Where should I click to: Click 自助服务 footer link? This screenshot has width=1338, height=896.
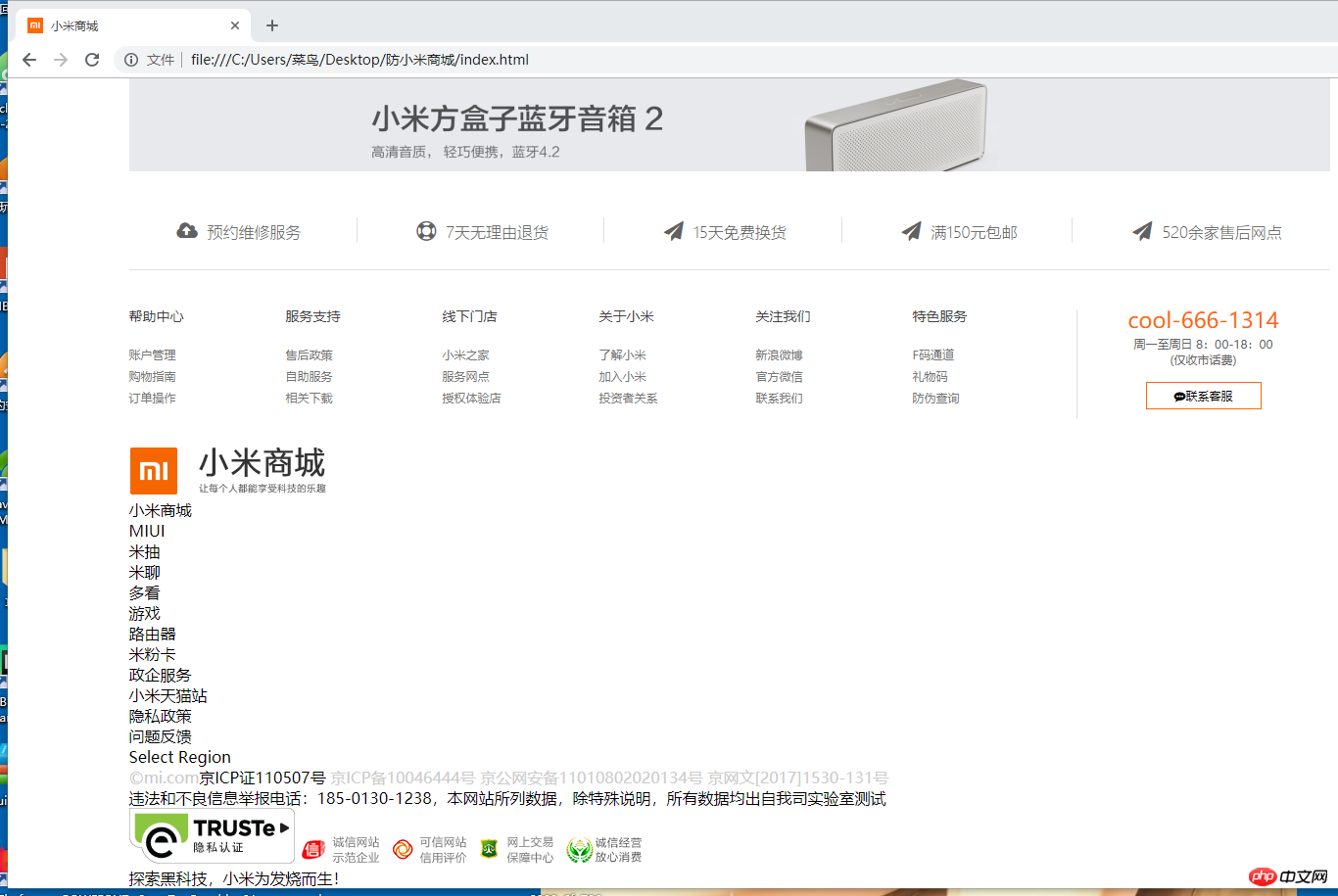[x=309, y=377]
